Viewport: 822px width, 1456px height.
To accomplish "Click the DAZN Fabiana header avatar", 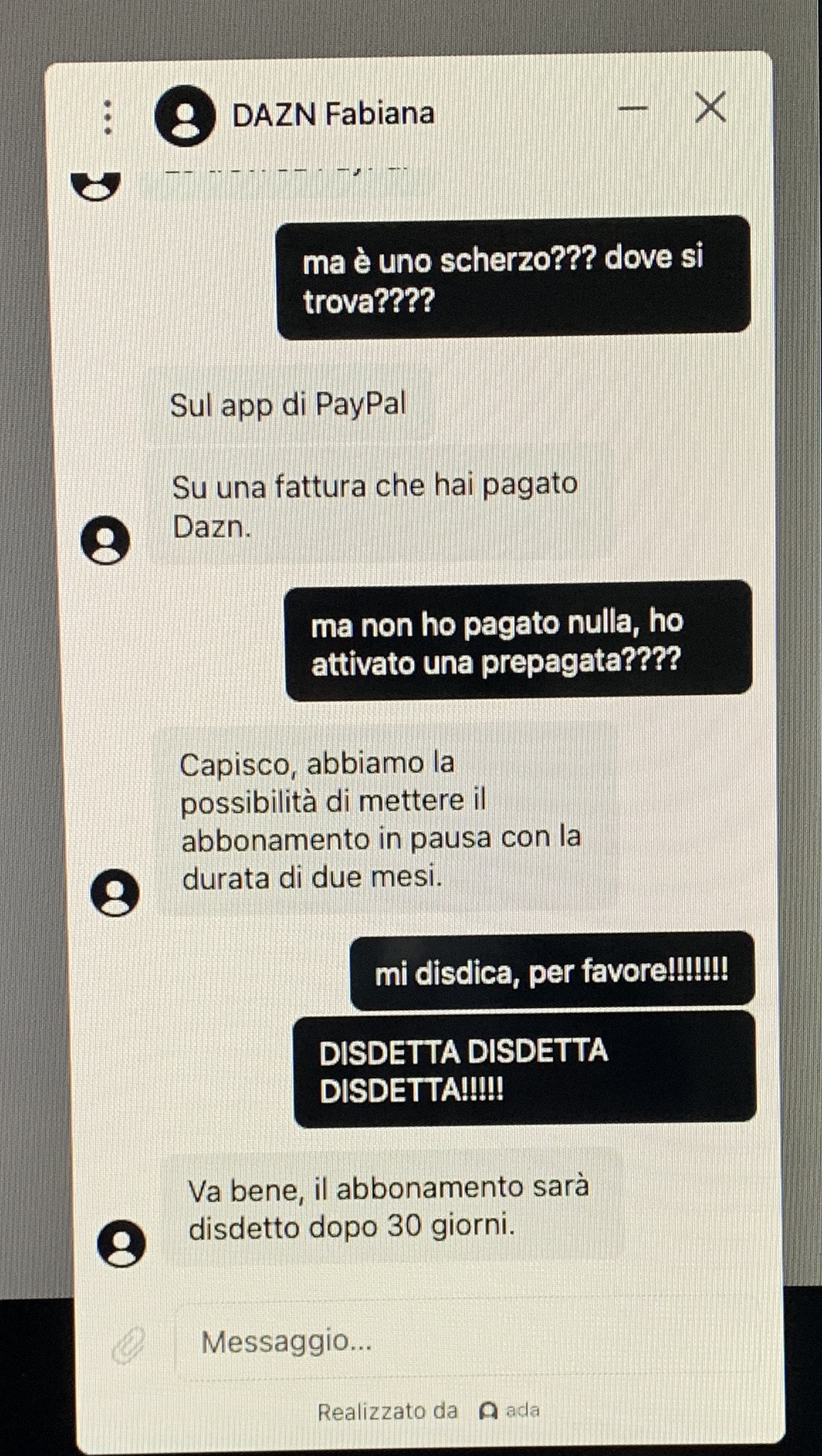I will (x=185, y=116).
